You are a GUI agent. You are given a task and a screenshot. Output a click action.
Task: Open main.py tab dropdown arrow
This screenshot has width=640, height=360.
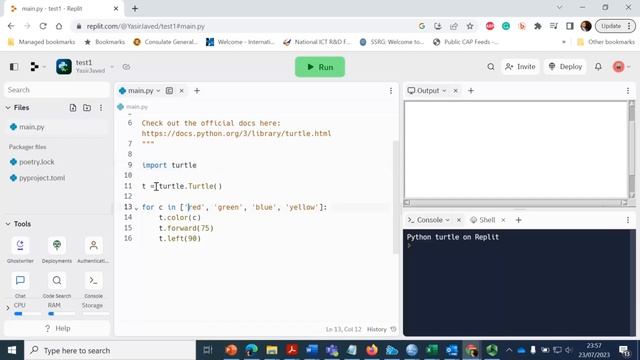pyautogui.click(x=158, y=91)
